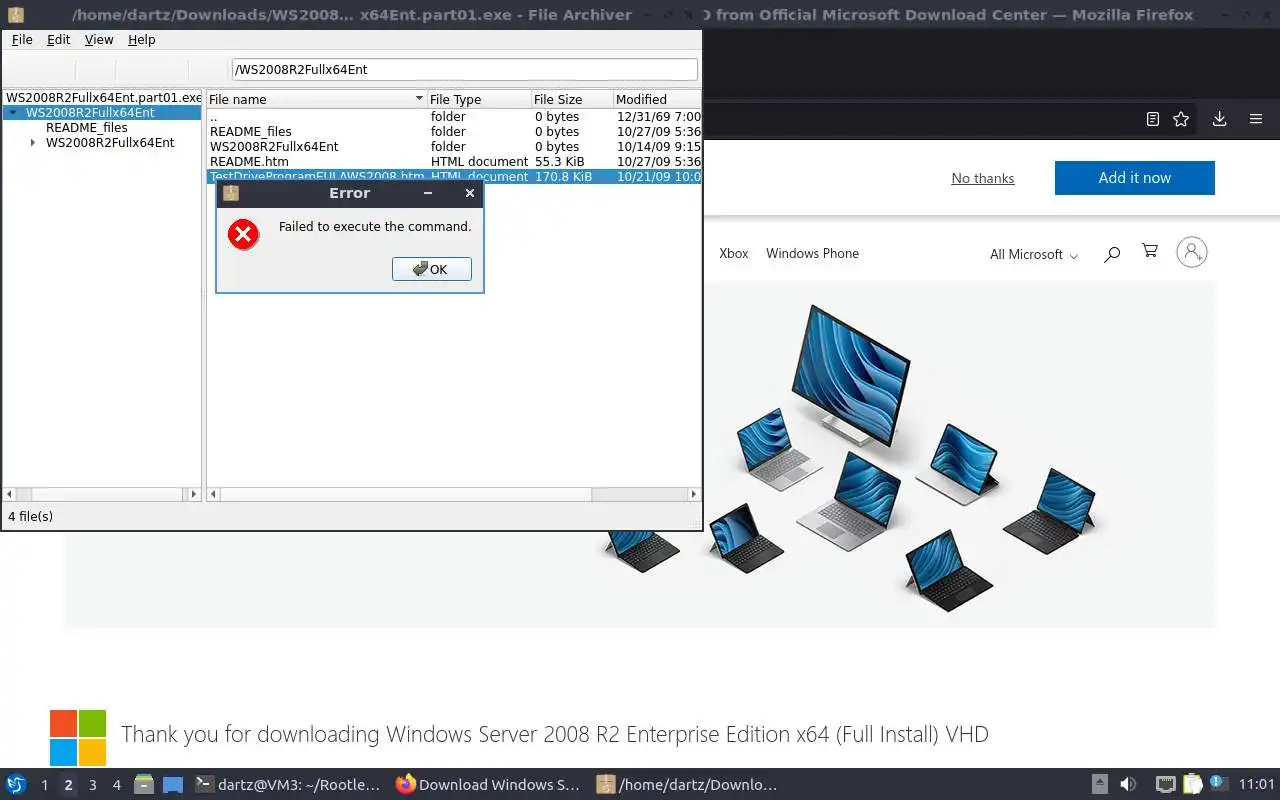Click the 11:01 clock in taskbar
1280x800 pixels.
coord(1256,785)
